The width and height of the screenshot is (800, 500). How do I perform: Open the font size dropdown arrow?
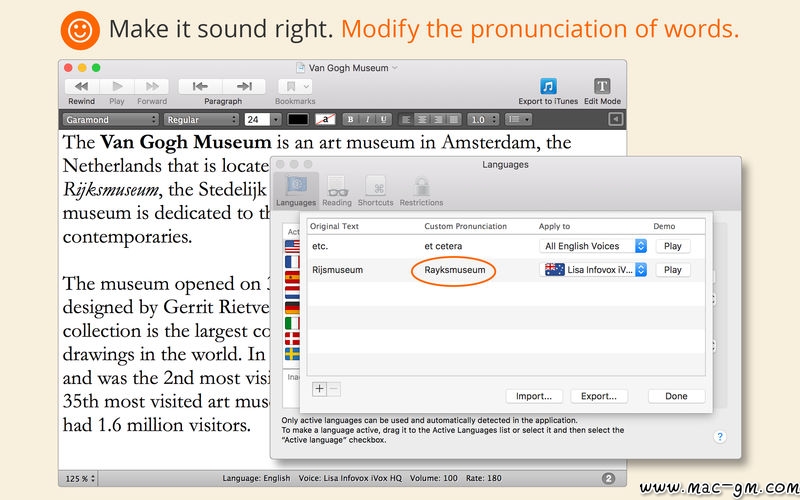click(276, 119)
